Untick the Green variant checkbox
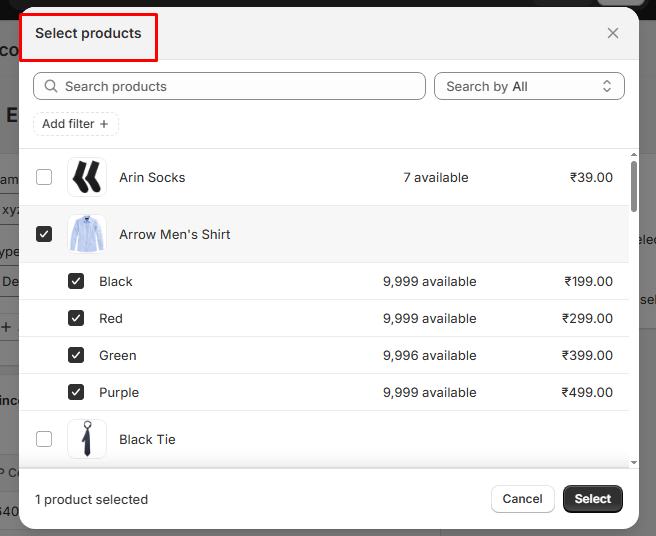 pyautogui.click(x=76, y=355)
